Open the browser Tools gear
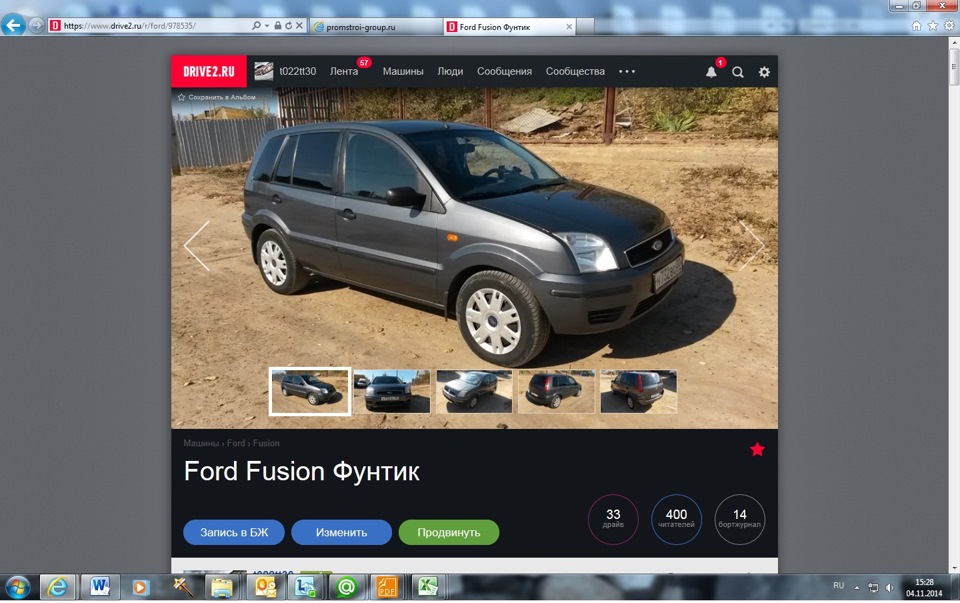Viewport: 960px width, 603px height. [949, 26]
